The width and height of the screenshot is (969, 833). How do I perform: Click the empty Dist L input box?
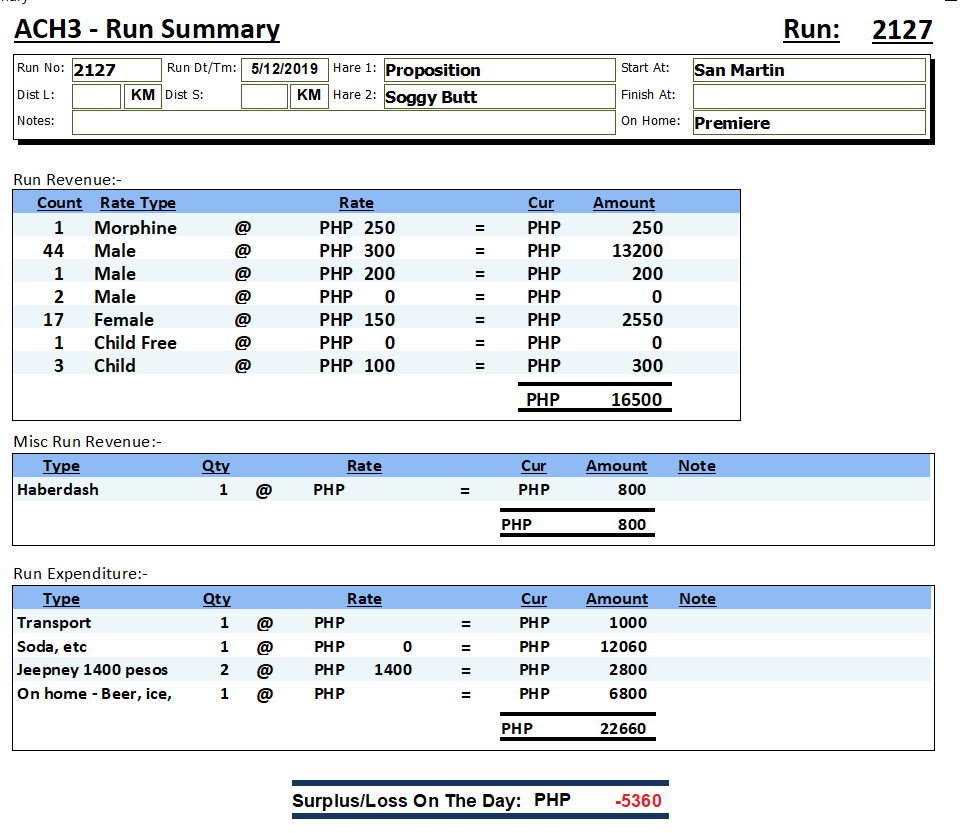96,96
